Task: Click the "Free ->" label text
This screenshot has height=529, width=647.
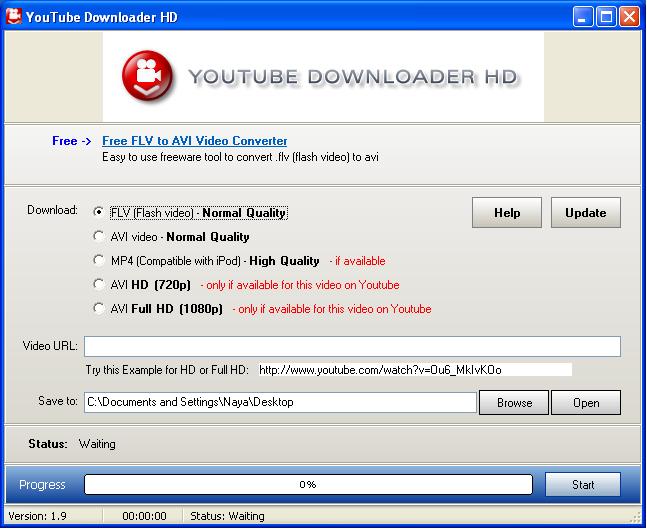Action: pyautogui.click(x=71, y=141)
